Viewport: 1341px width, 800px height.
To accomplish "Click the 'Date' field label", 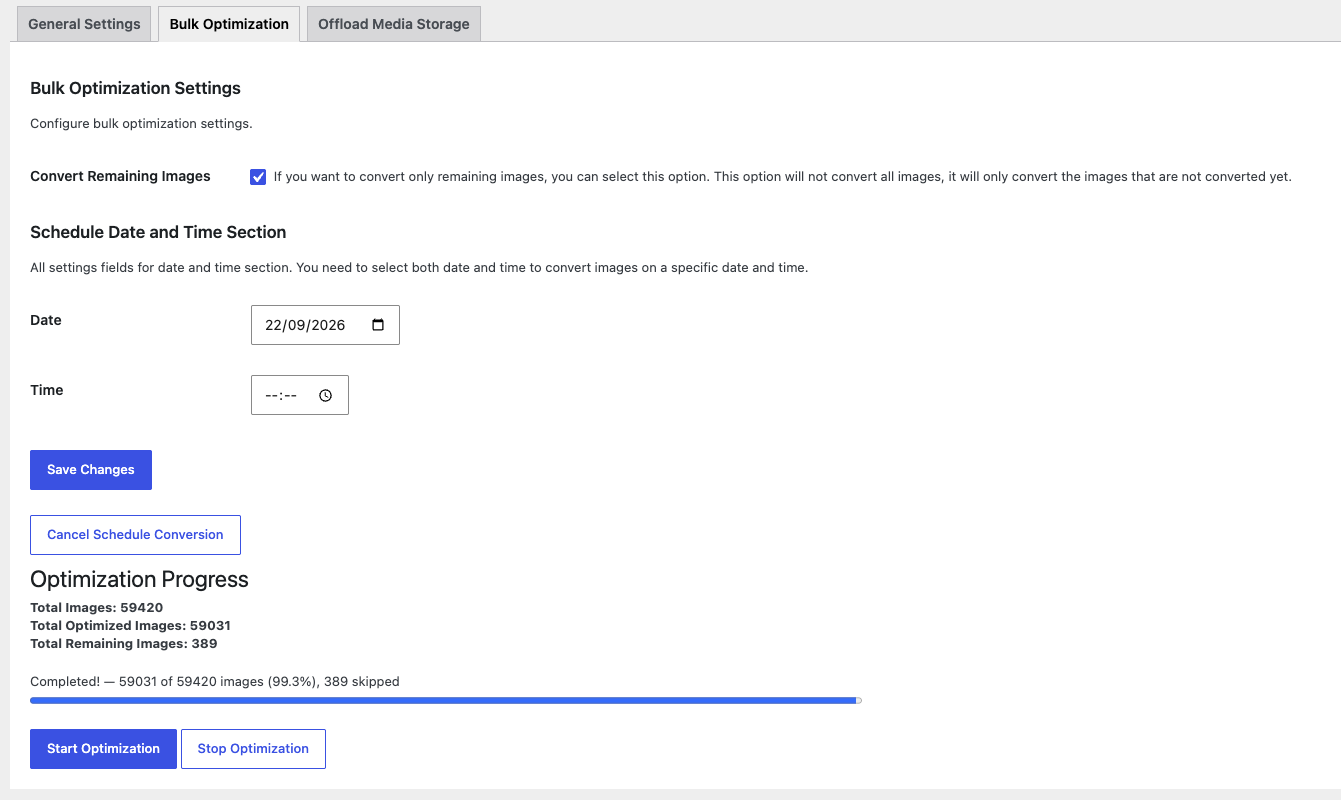I will (46, 320).
